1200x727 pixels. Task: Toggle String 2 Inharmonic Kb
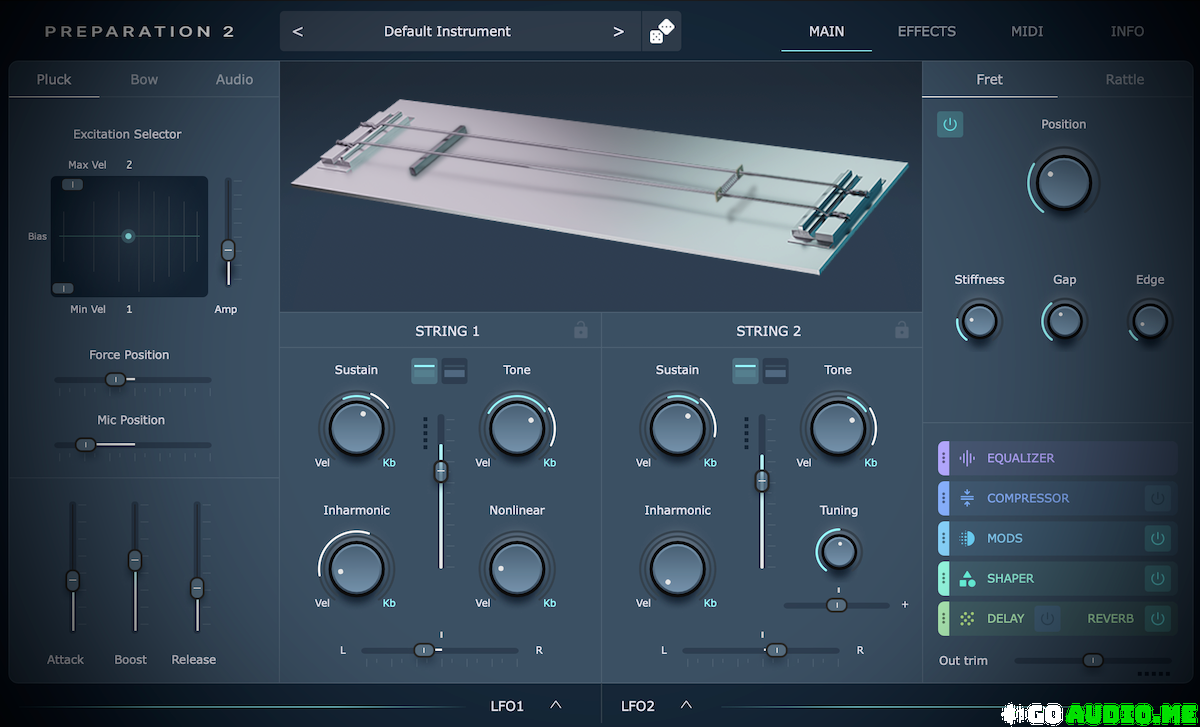[x=710, y=603]
